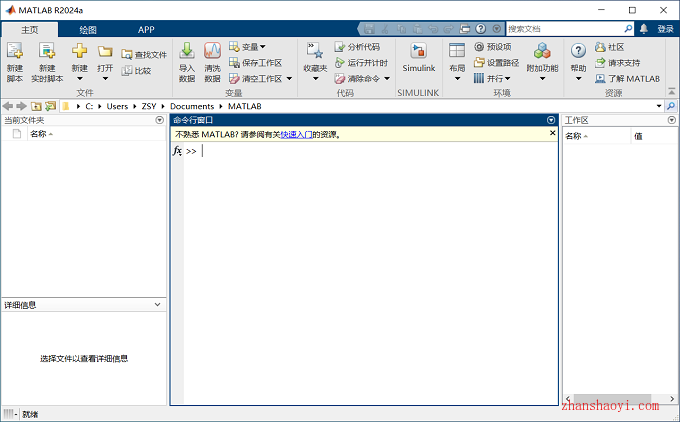This screenshot has width=680, height=422.
Task: Click Save Workspace (保存工作区)
Action: [x=255, y=63]
